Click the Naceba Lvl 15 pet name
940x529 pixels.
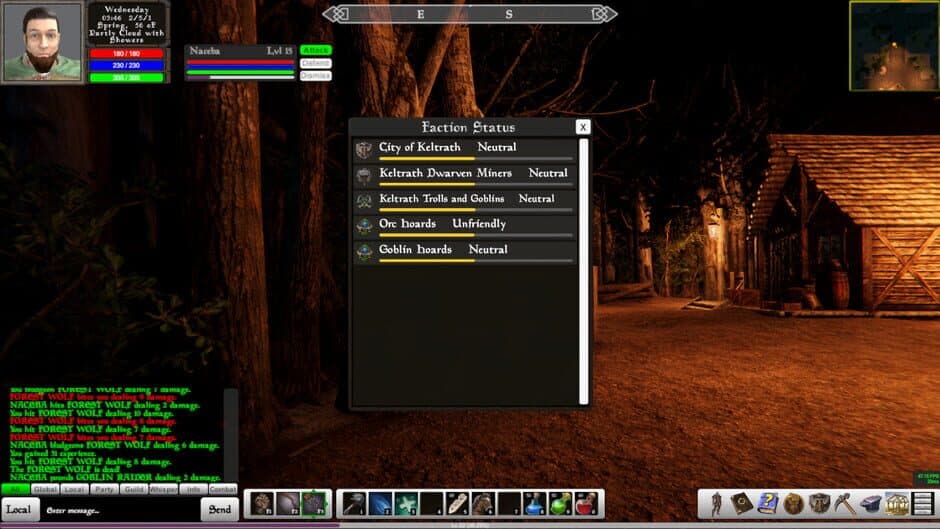tap(241, 51)
